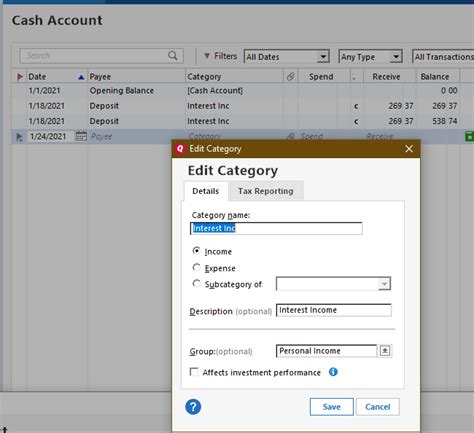Switch to the Tax Reporting tab
474x433 pixels.
266,191
